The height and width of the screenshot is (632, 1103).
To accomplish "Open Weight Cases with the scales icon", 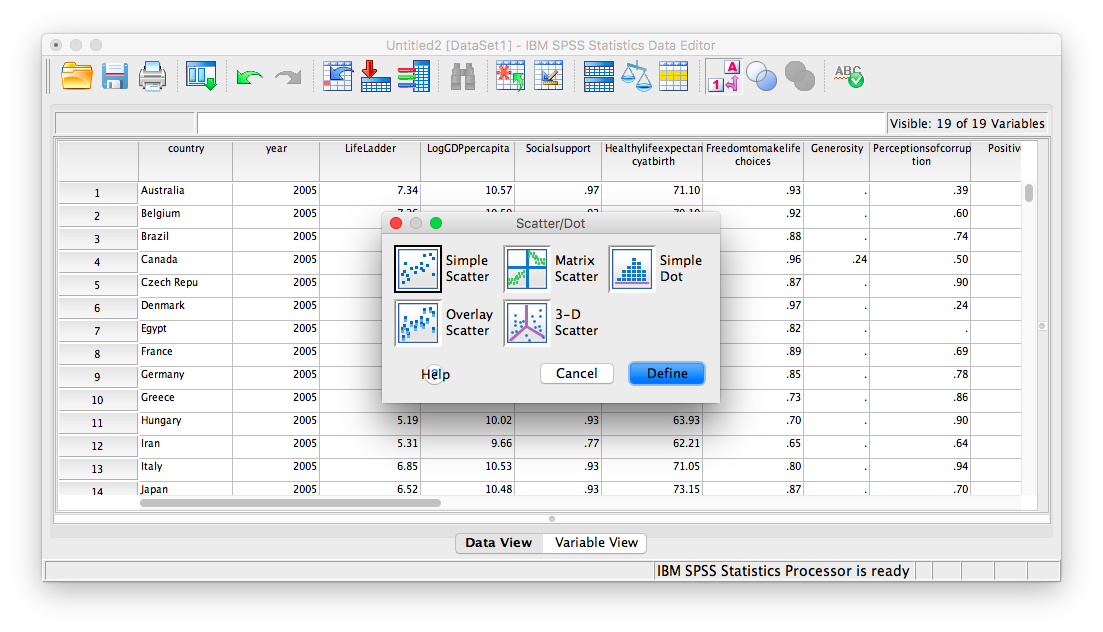I will (636, 76).
